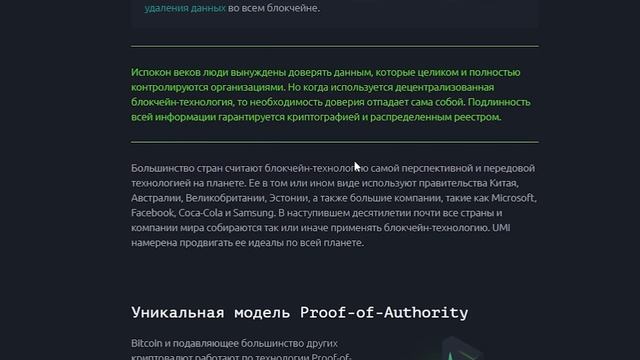
Task: Click the line 'намерена продвигать ее идеалы'
Action: pos(247,243)
